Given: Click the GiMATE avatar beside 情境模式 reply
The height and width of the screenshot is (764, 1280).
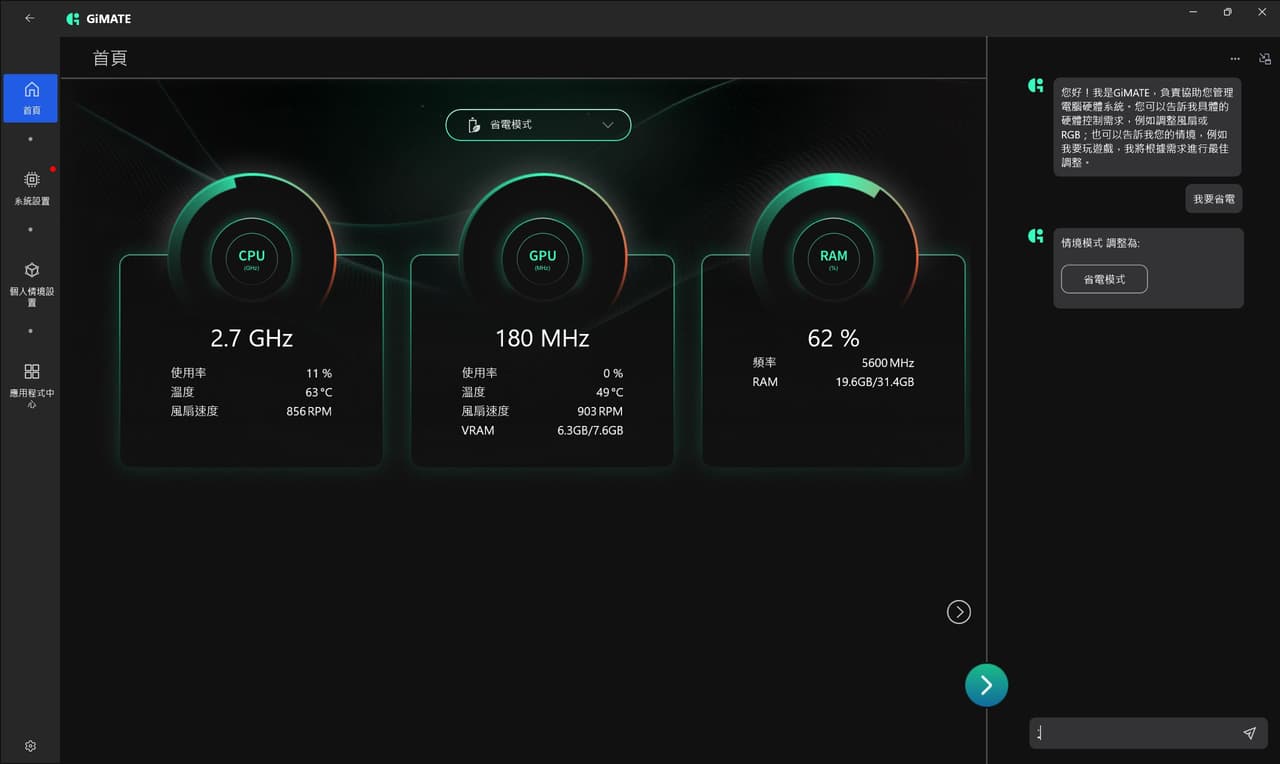Looking at the screenshot, I should pos(1036,236).
